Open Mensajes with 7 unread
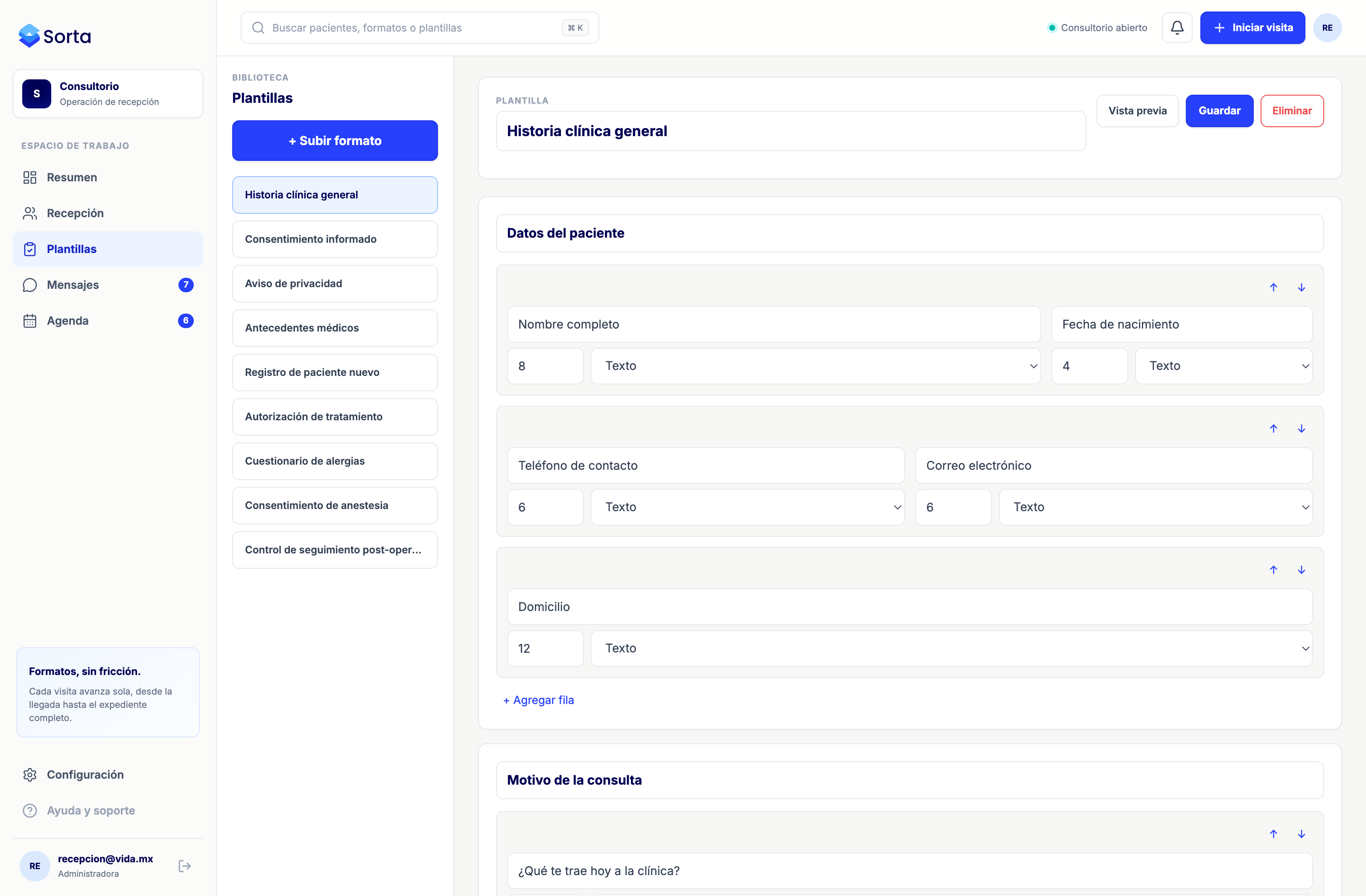The image size is (1366, 896). [x=108, y=285]
